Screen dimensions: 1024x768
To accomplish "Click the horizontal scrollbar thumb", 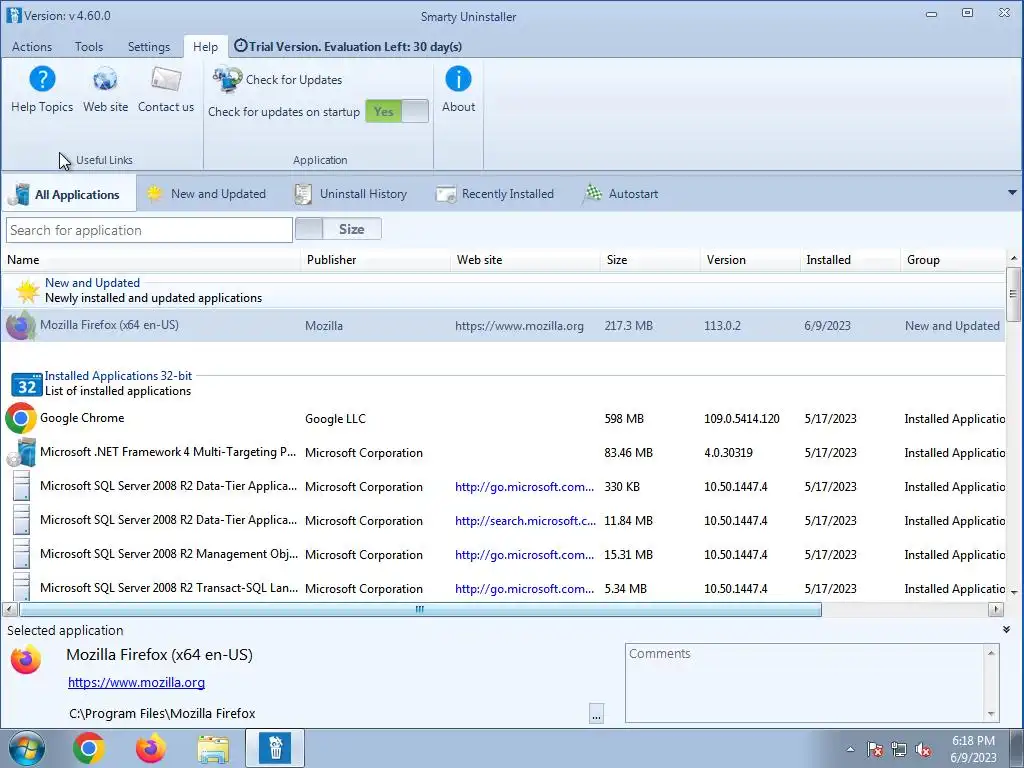I will point(421,609).
